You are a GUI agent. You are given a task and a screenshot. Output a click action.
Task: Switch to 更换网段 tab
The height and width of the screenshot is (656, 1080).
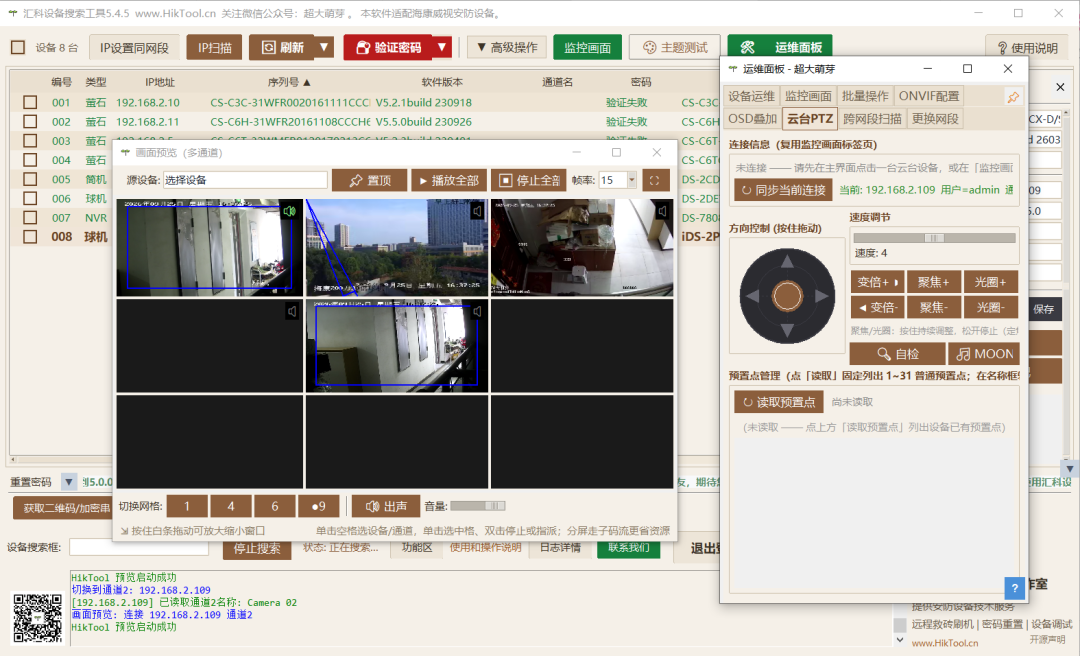click(935, 119)
